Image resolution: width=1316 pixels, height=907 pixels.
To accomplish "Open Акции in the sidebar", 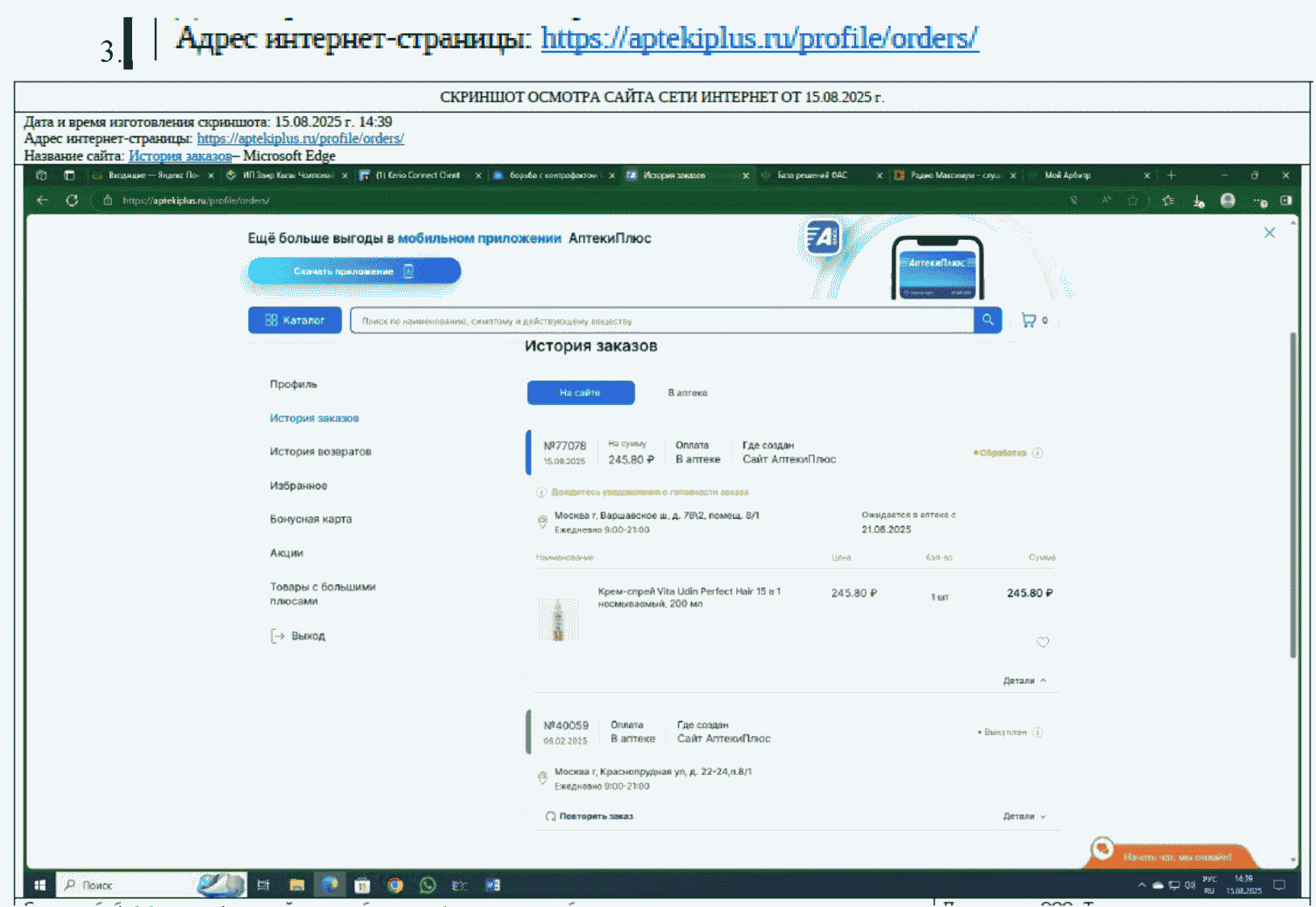I will pyautogui.click(x=287, y=553).
